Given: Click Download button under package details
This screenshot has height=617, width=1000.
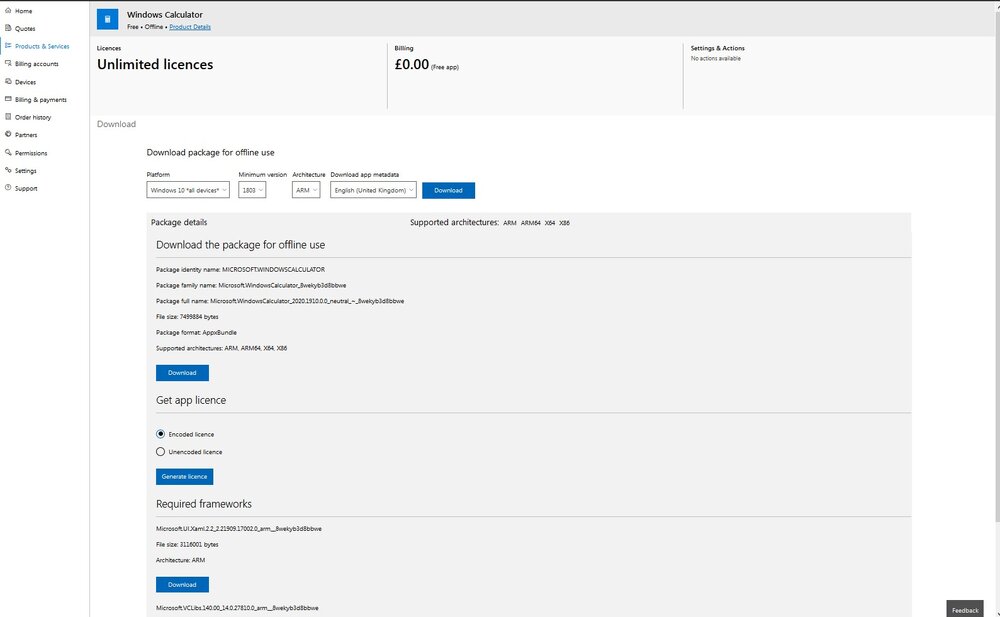Looking at the screenshot, I should pyautogui.click(x=182, y=373).
